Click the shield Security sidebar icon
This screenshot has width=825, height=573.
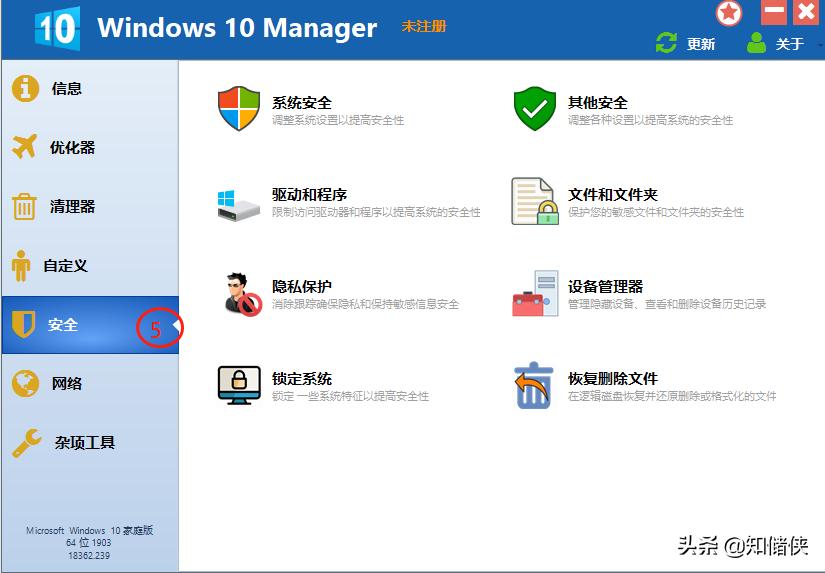[23, 324]
